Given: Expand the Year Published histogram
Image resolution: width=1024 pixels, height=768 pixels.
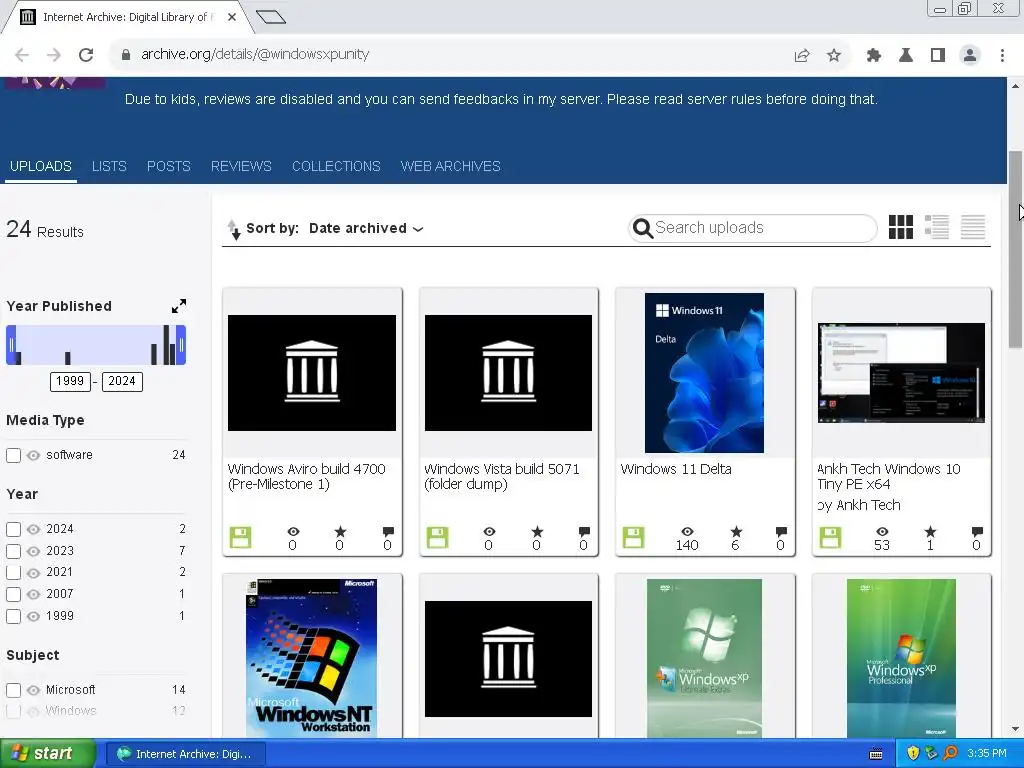Looking at the screenshot, I should (x=178, y=306).
